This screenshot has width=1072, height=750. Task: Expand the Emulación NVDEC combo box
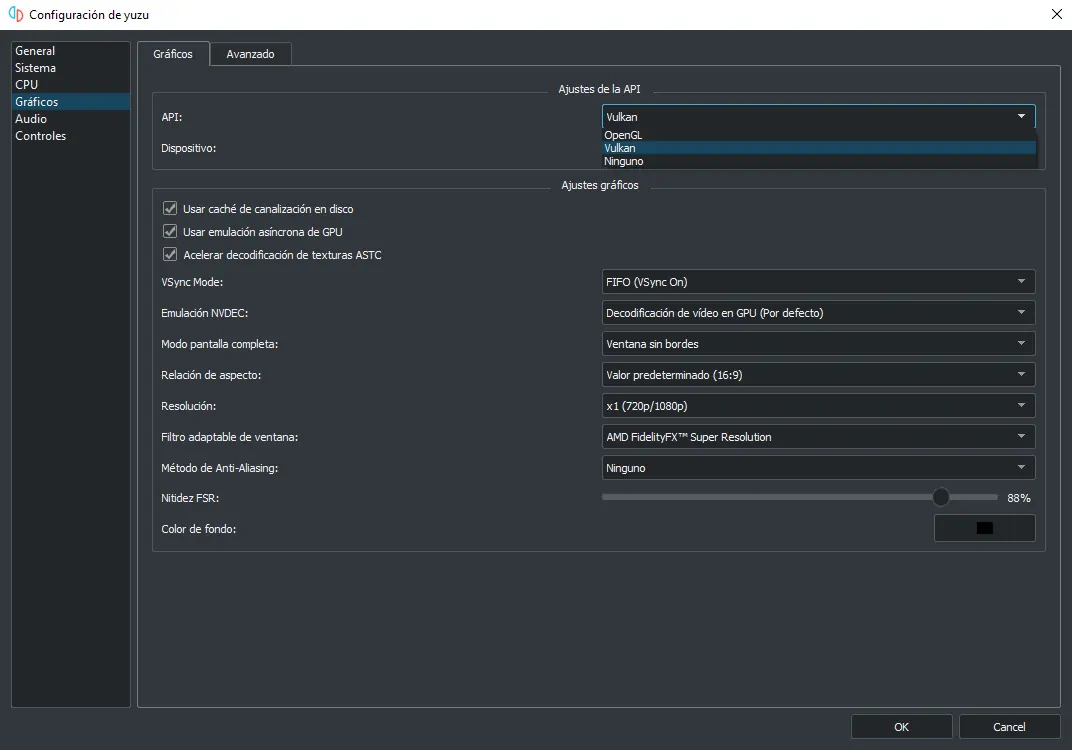(817, 313)
